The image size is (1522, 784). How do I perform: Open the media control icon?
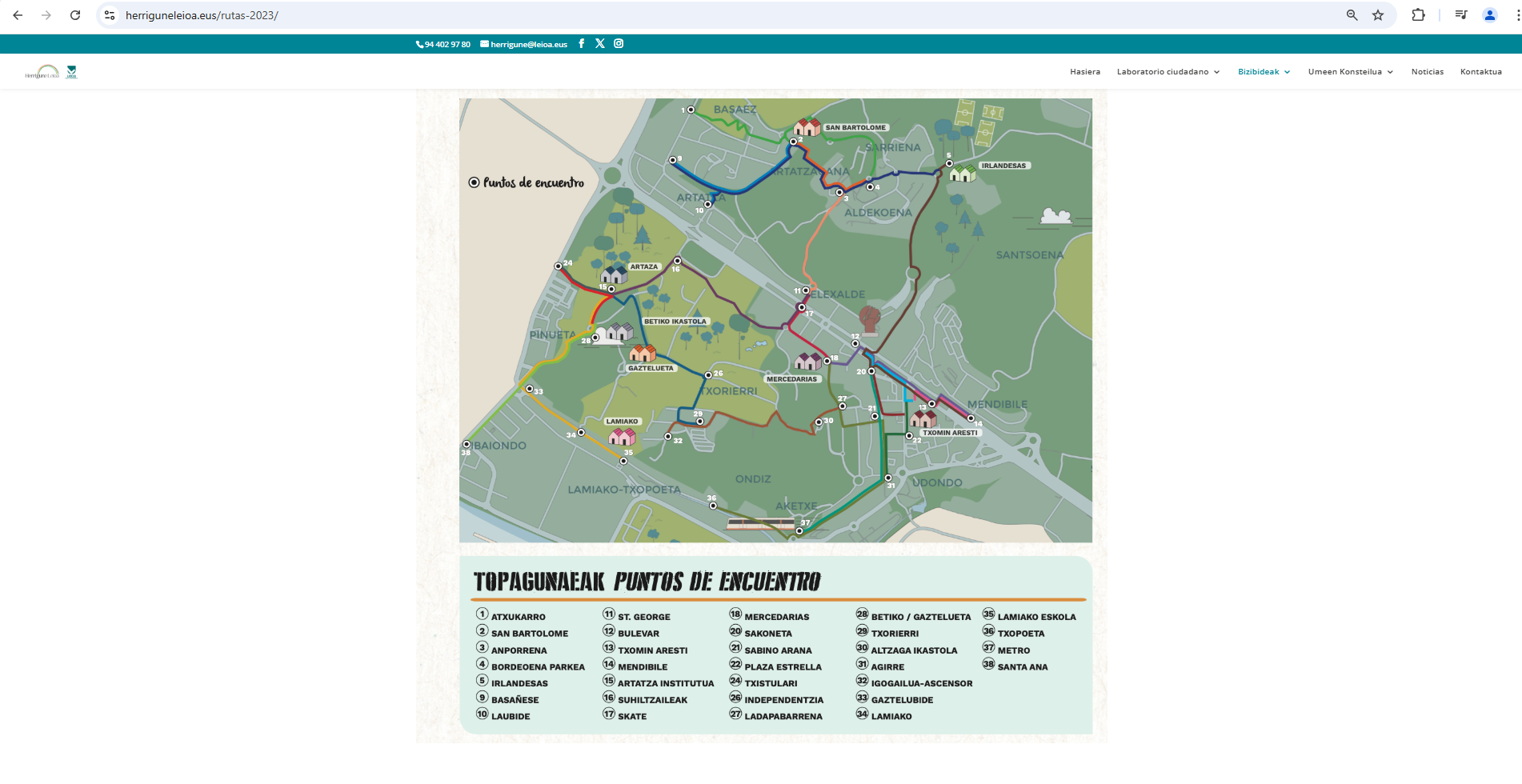point(1460,15)
